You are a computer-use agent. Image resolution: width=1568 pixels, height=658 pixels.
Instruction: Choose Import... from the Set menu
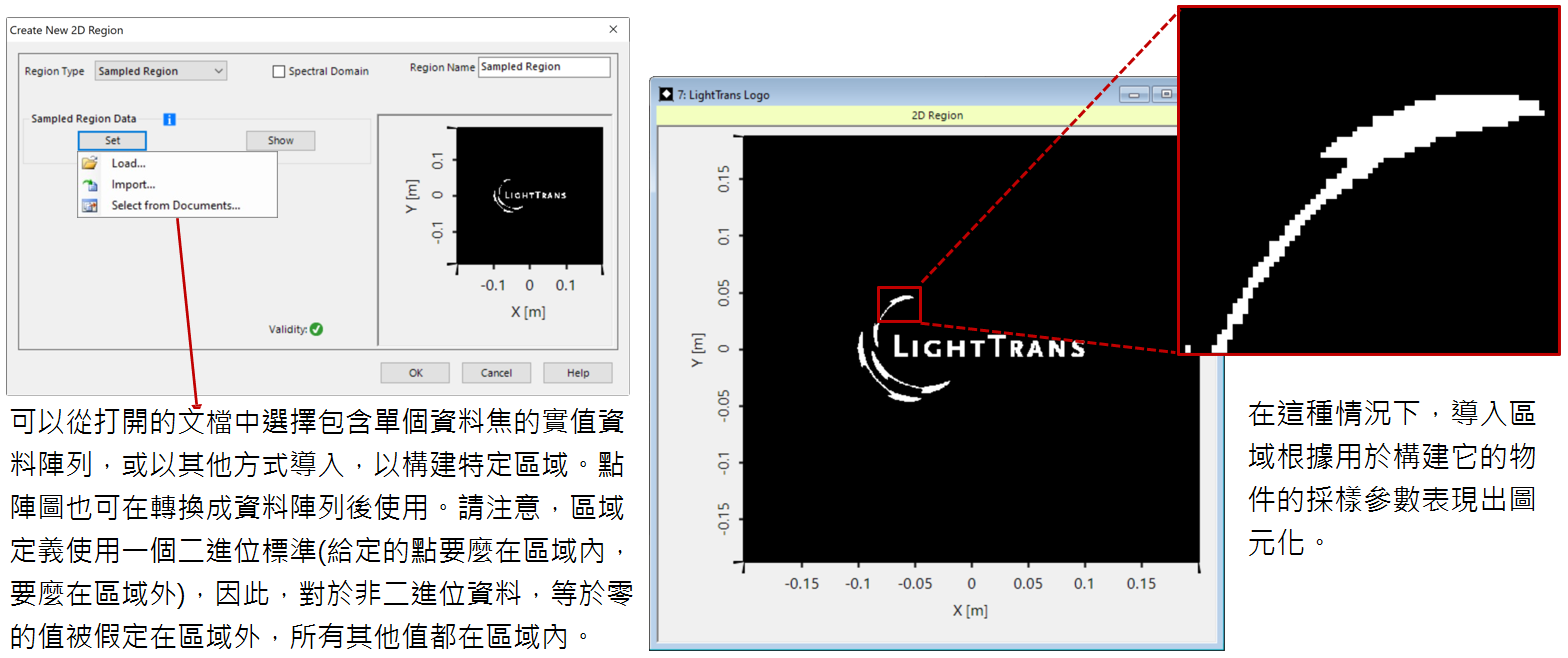[133, 184]
